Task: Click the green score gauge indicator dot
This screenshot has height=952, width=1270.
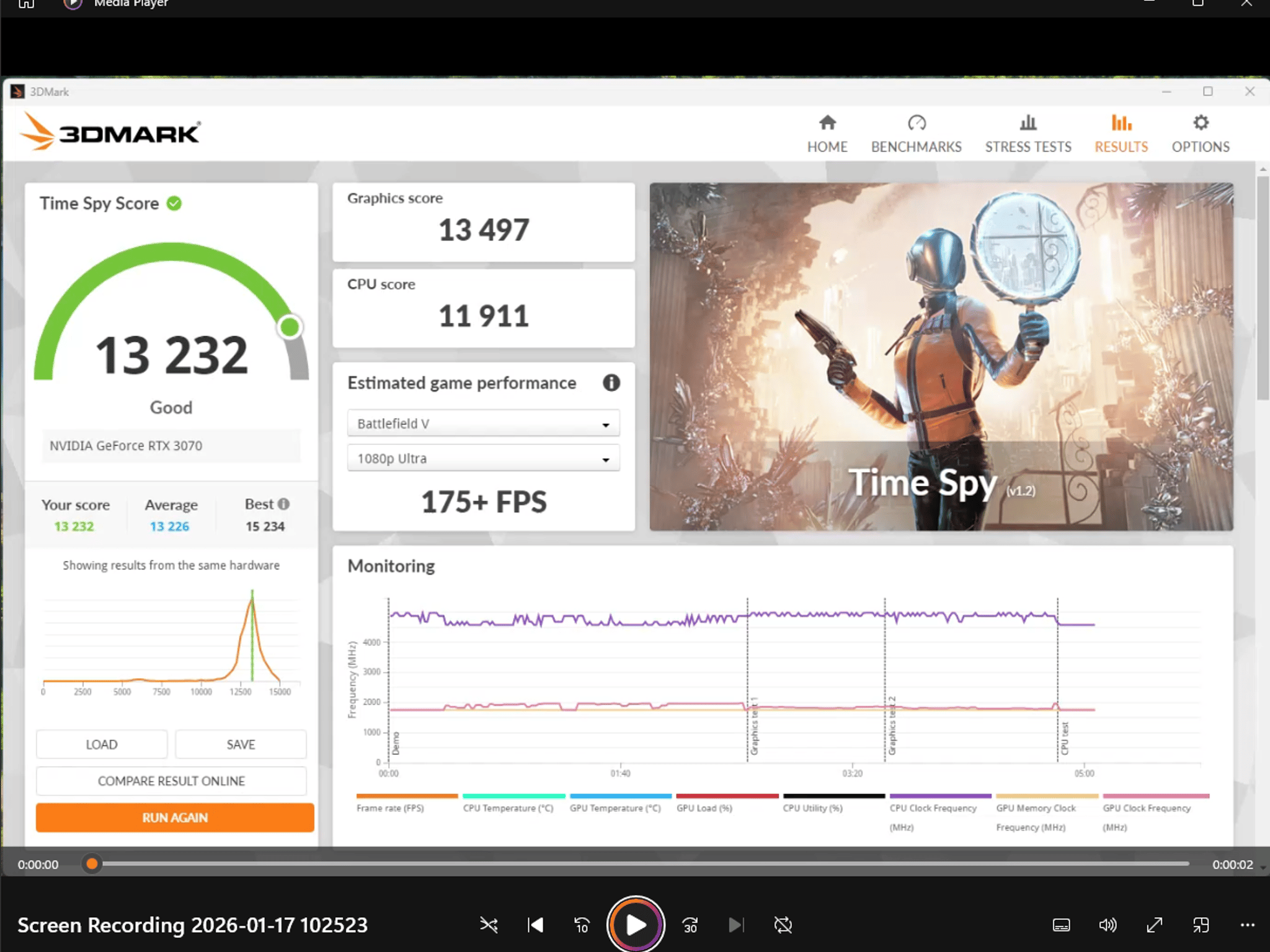Action: click(290, 327)
